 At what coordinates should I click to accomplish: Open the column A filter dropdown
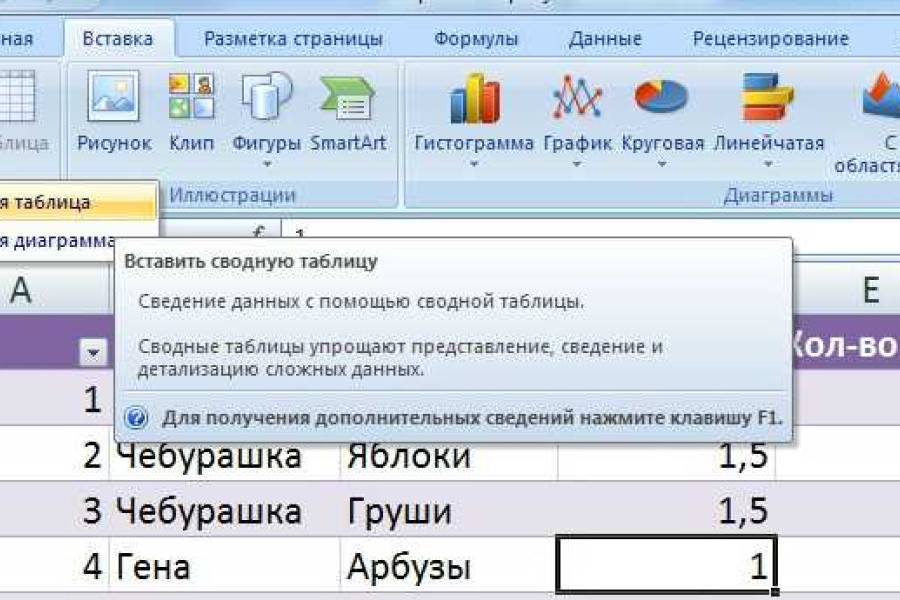93,351
